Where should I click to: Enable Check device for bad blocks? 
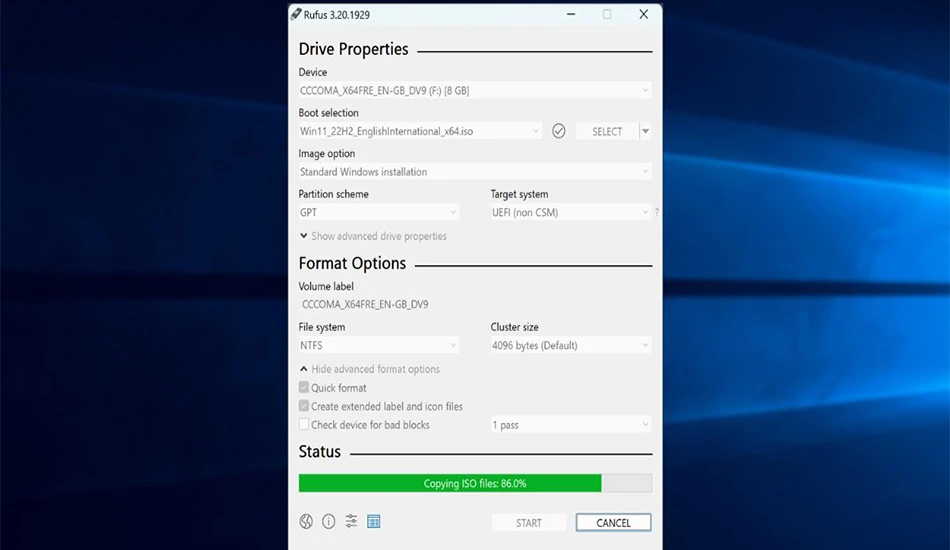[304, 425]
